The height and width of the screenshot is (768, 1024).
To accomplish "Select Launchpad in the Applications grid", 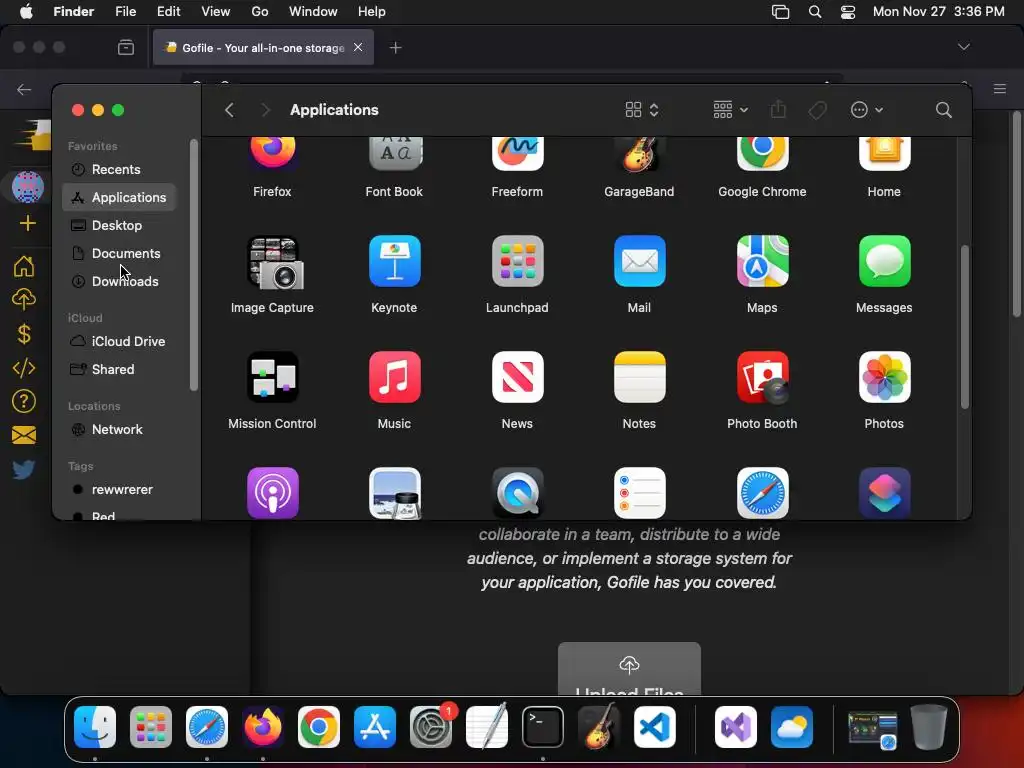I will [x=517, y=261].
